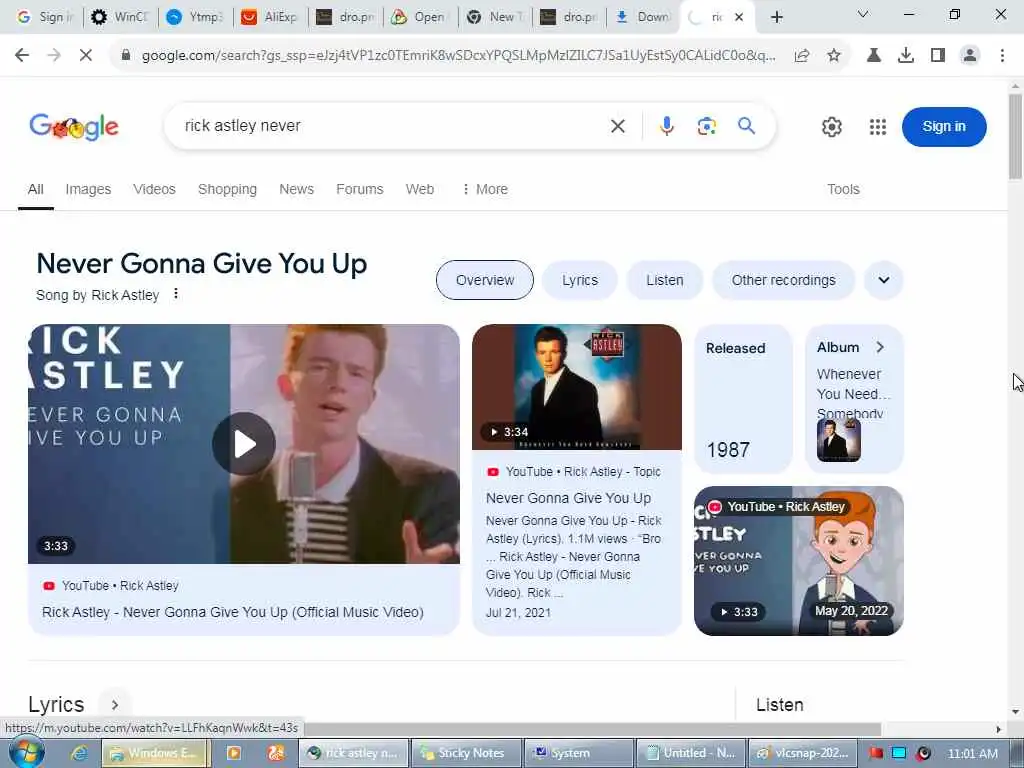This screenshot has height=768, width=1024.
Task: Open the Album card arrow
Action: [x=880, y=347]
